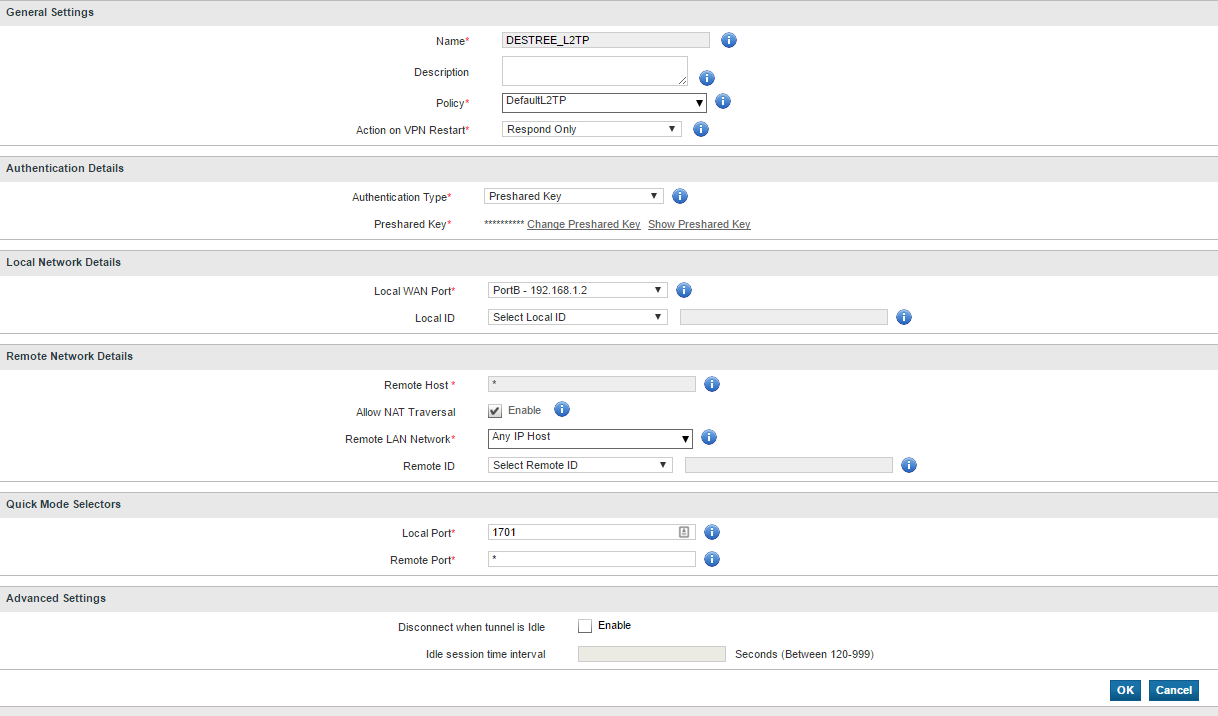Click info icon for Local ID
The width and height of the screenshot is (1218, 716).
[904, 317]
